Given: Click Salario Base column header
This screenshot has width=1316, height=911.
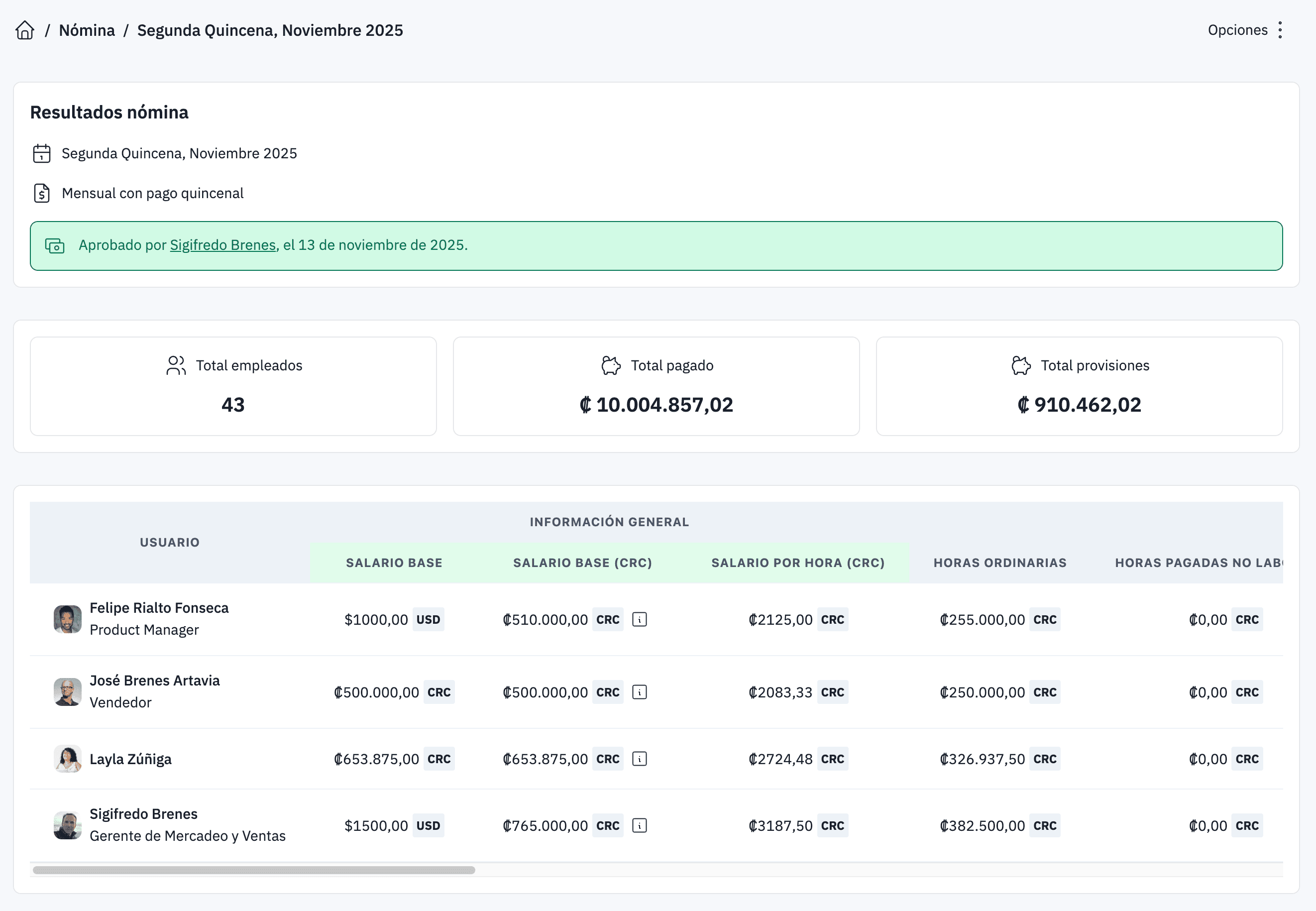Looking at the screenshot, I should pyautogui.click(x=394, y=563).
